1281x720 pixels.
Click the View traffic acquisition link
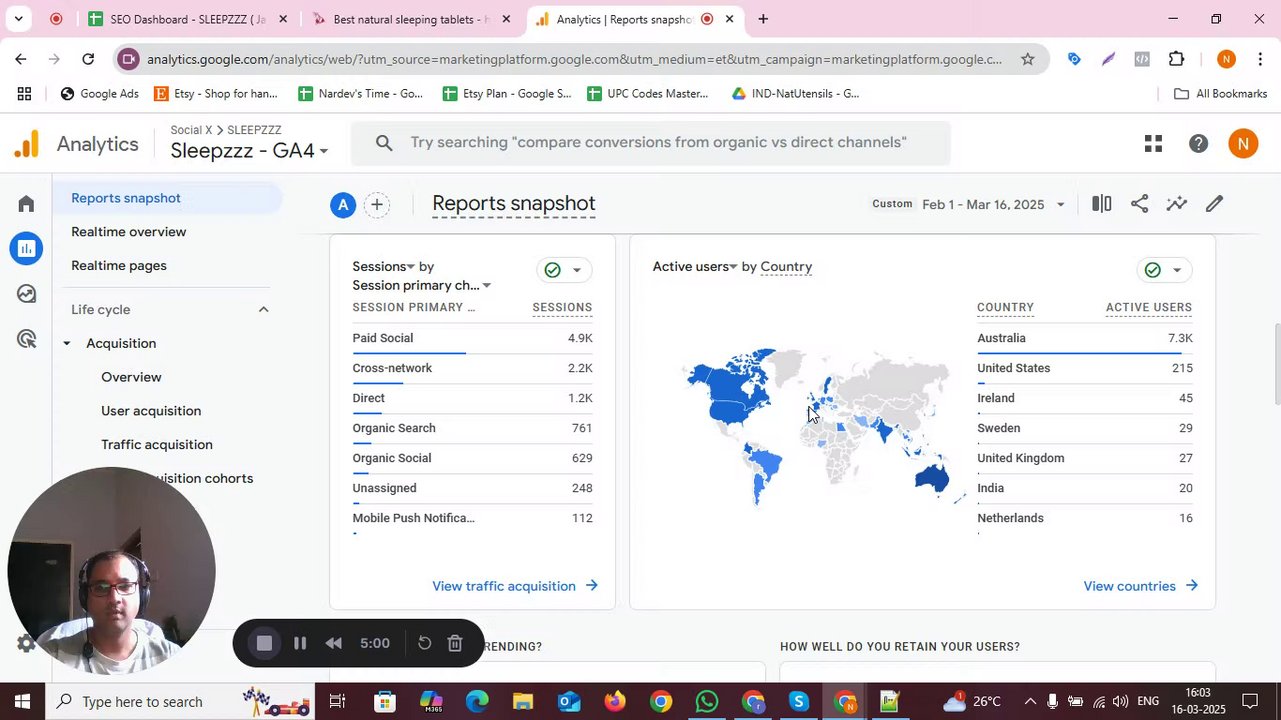515,586
